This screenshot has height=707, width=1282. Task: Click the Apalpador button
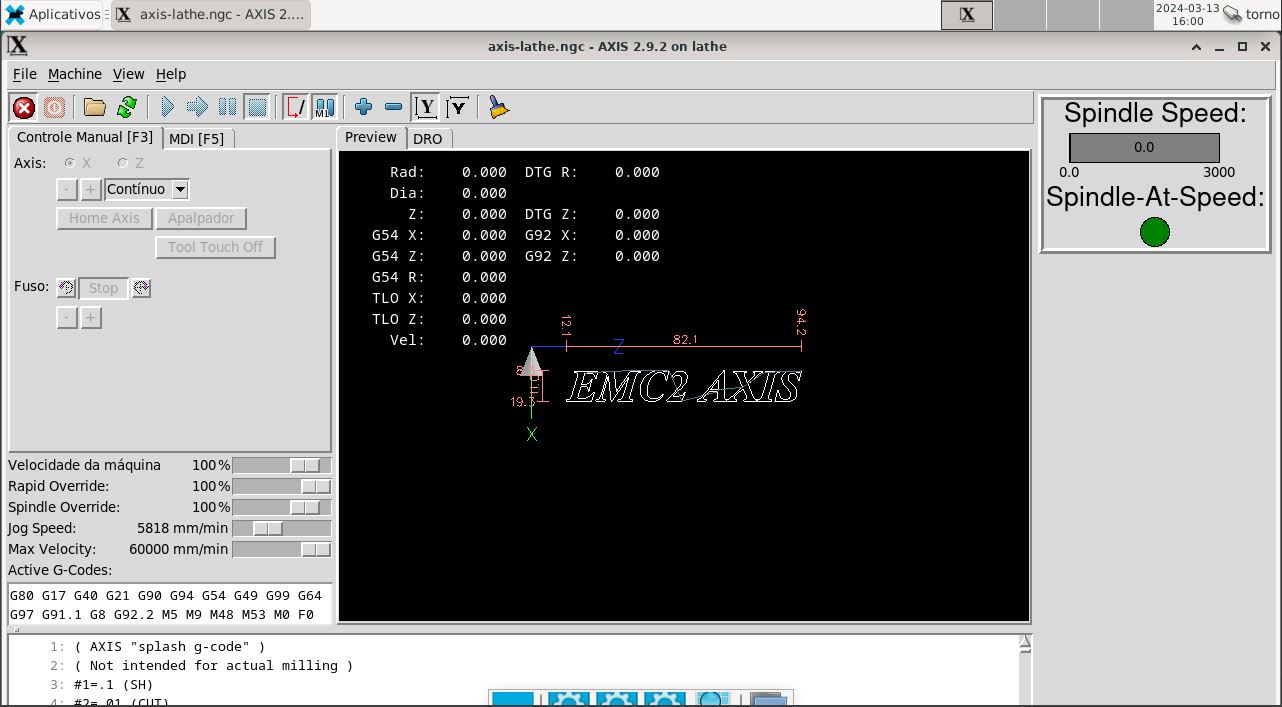pos(201,218)
